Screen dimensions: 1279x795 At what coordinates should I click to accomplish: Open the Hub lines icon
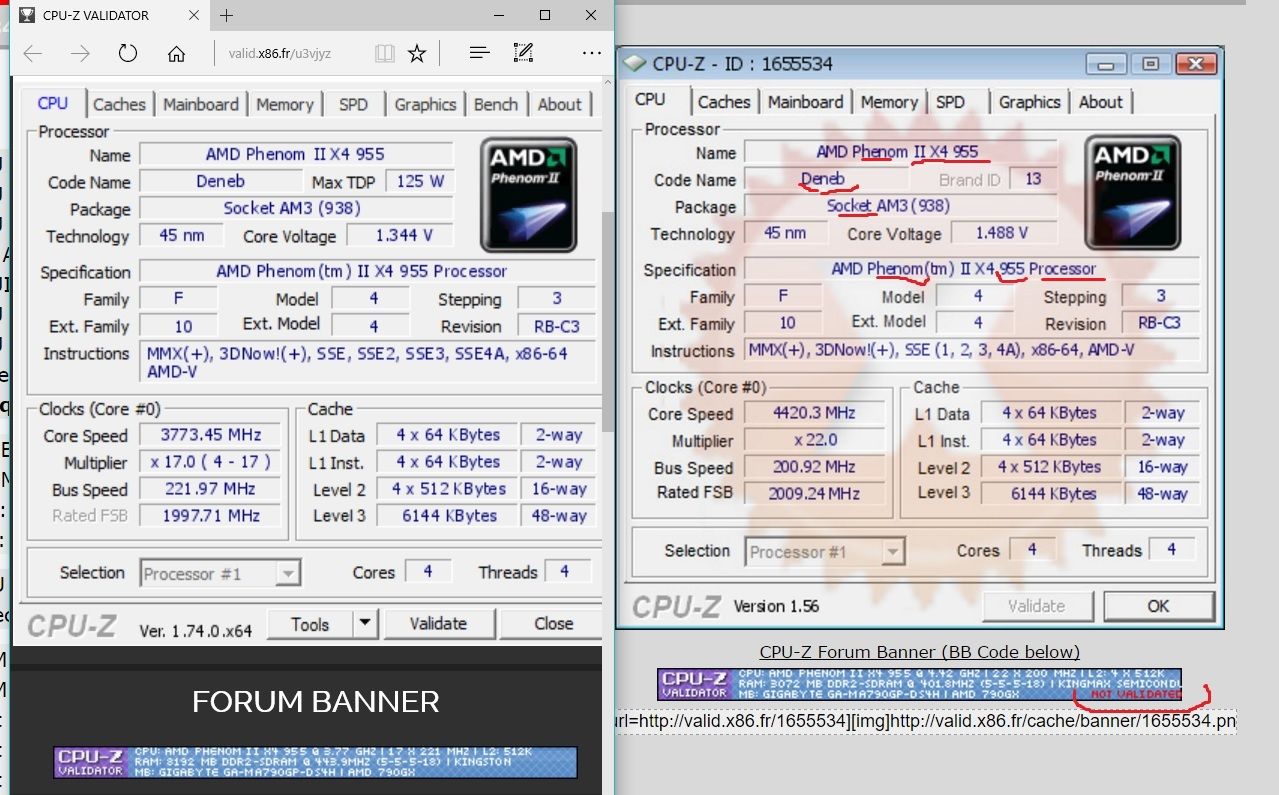click(479, 53)
